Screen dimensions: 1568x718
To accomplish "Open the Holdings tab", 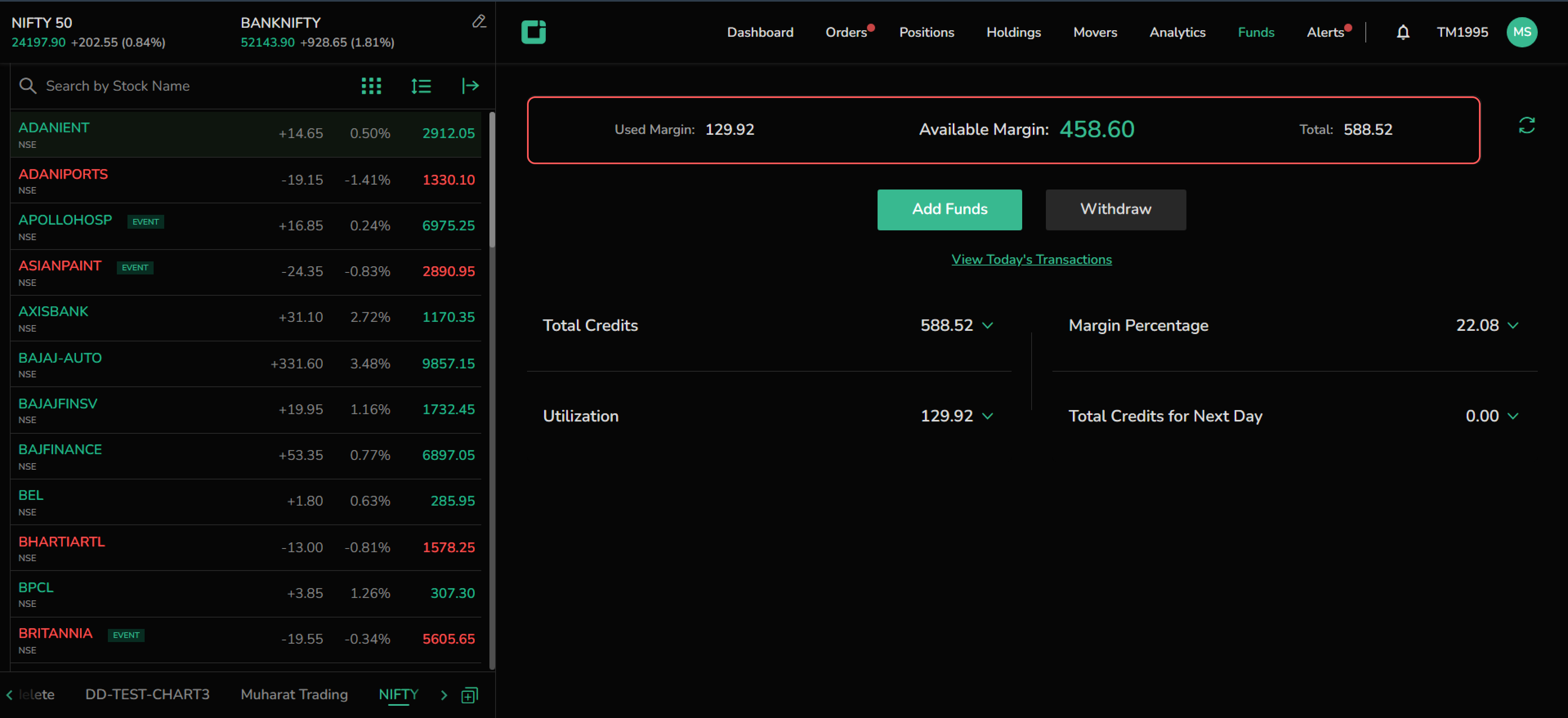I will pyautogui.click(x=1014, y=32).
